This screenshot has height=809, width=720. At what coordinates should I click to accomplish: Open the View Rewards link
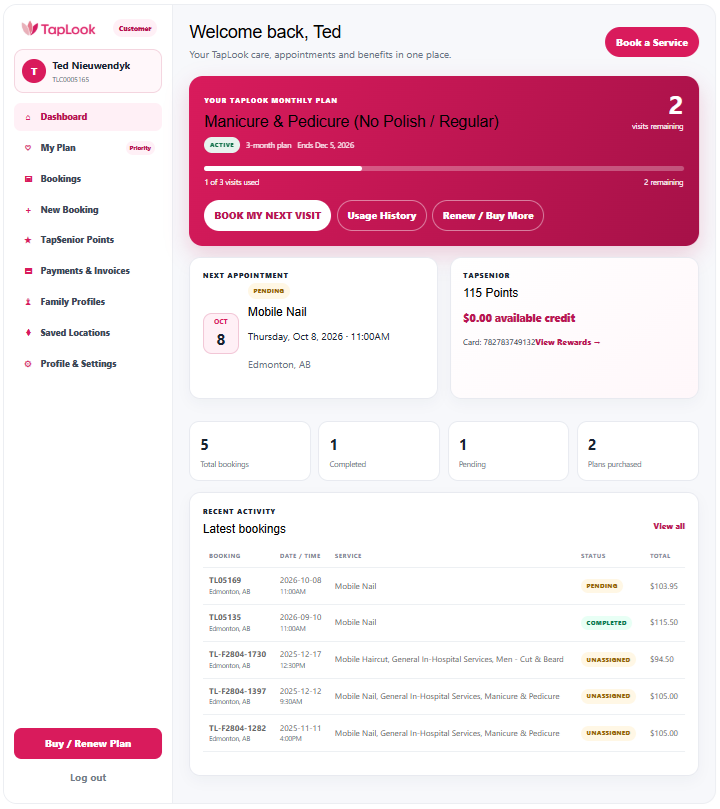[x=568, y=343]
